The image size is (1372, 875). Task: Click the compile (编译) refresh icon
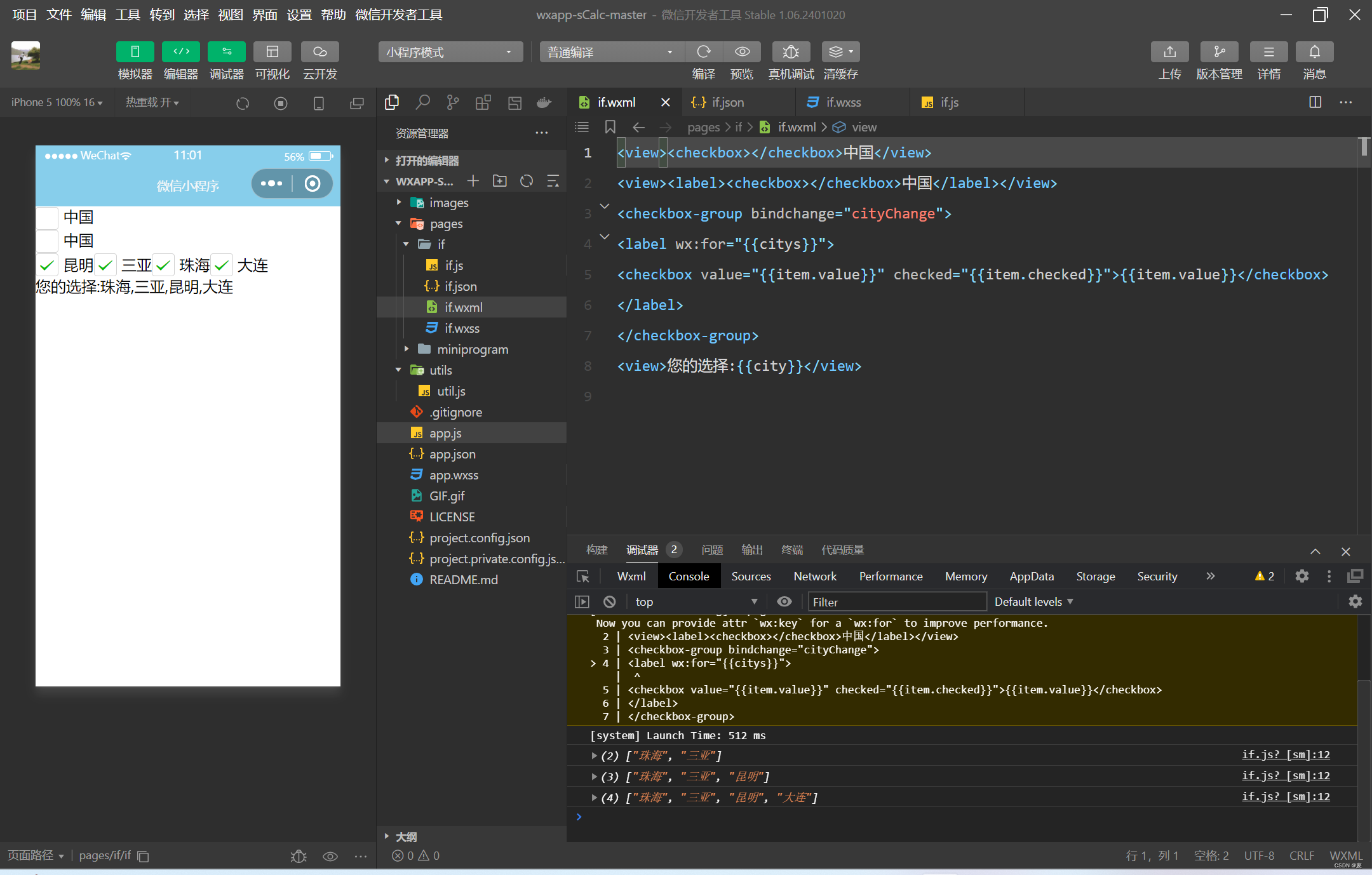click(x=704, y=51)
